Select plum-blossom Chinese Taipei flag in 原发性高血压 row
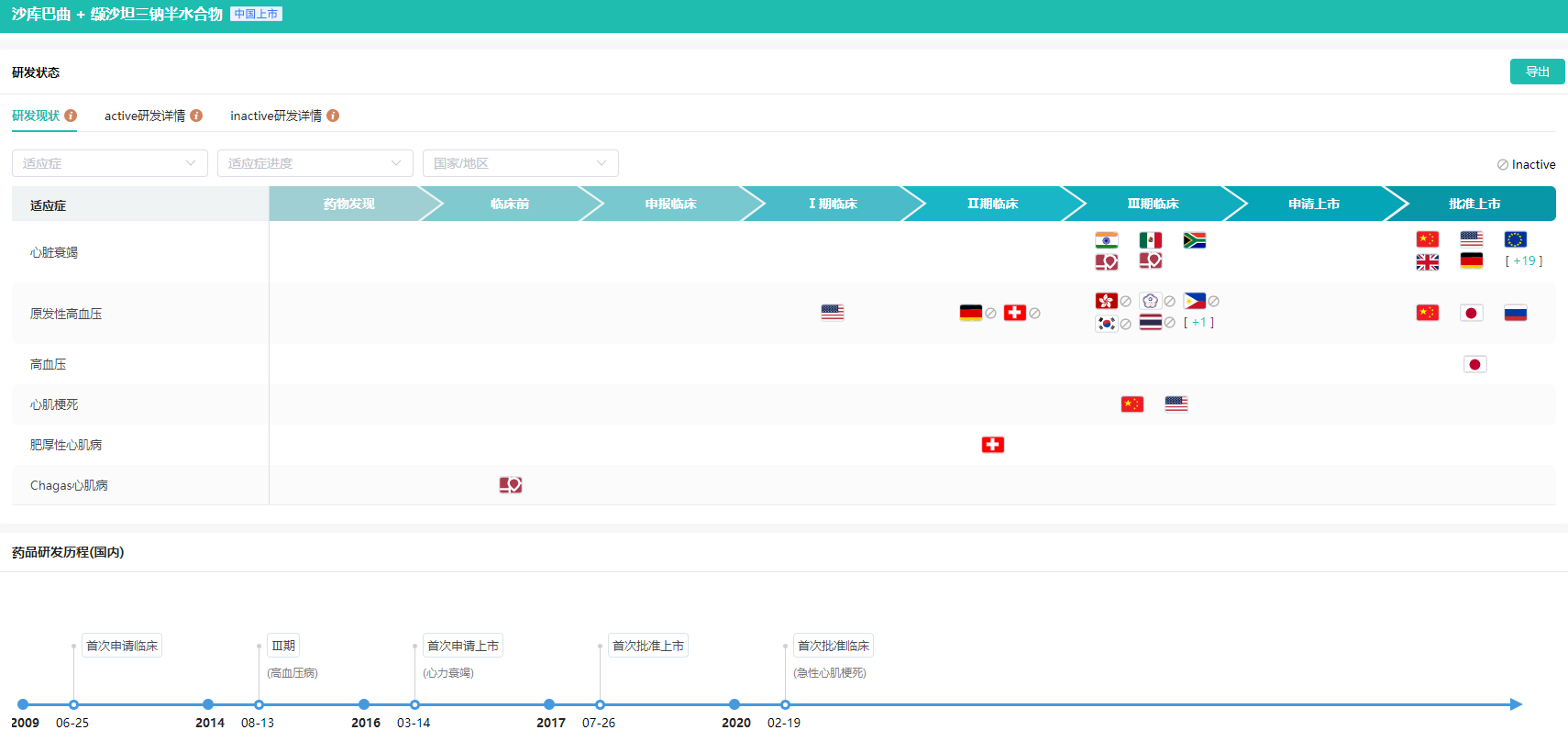The width and height of the screenshot is (1568, 741). click(x=1151, y=301)
